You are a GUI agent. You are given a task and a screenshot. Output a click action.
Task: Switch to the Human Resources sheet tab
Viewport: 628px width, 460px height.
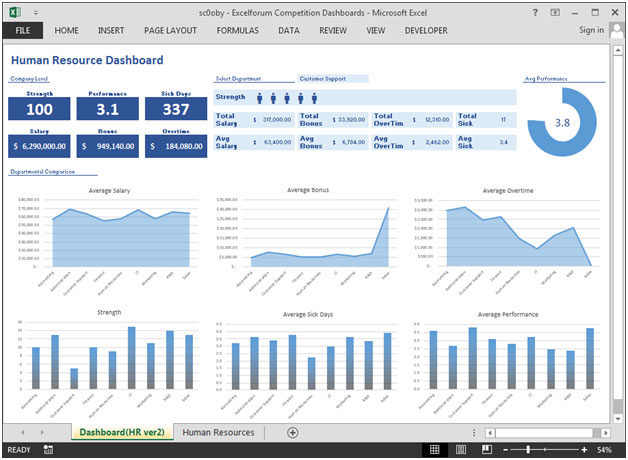(218, 432)
